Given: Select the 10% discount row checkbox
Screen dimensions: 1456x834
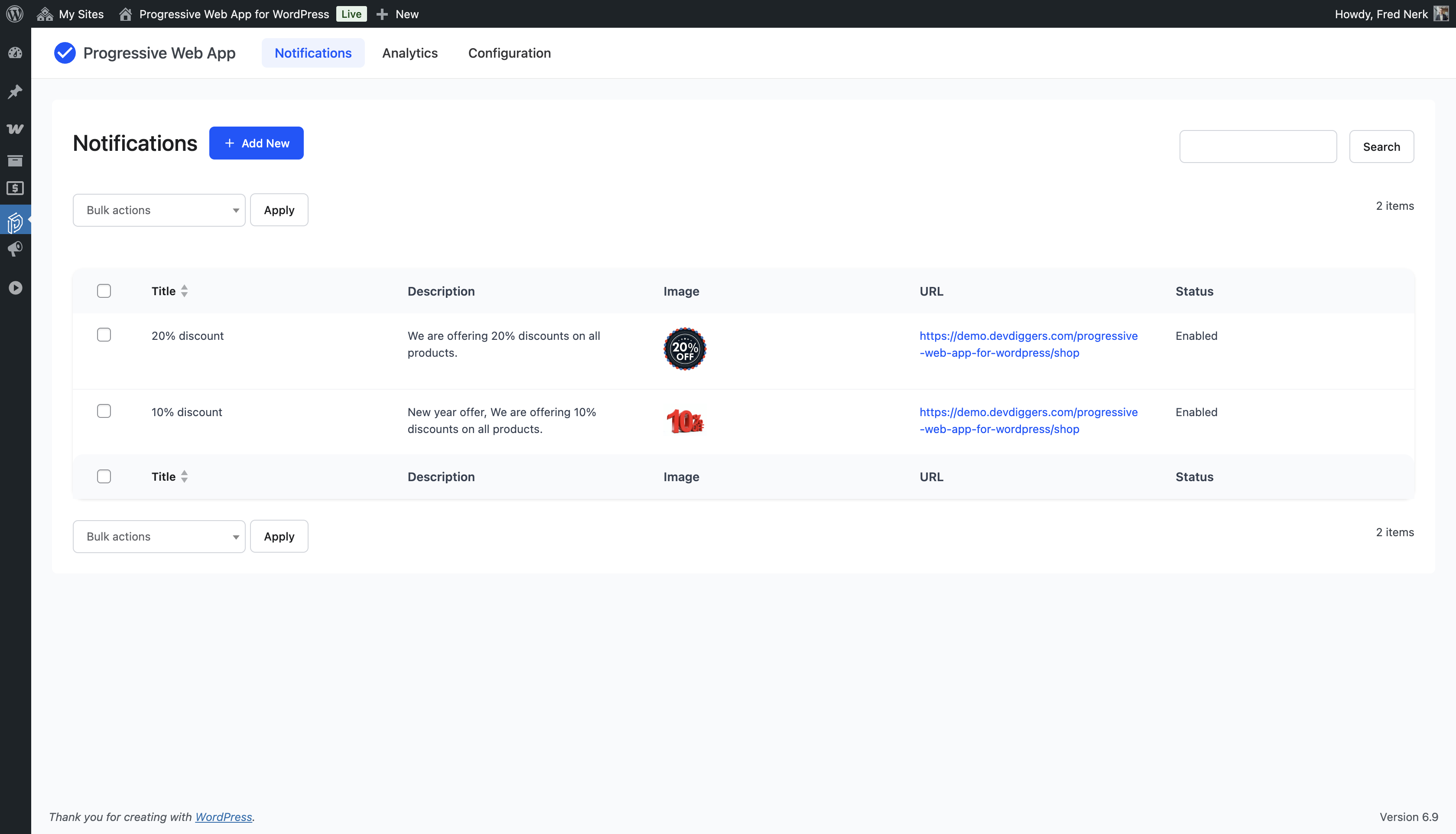Looking at the screenshot, I should [104, 410].
